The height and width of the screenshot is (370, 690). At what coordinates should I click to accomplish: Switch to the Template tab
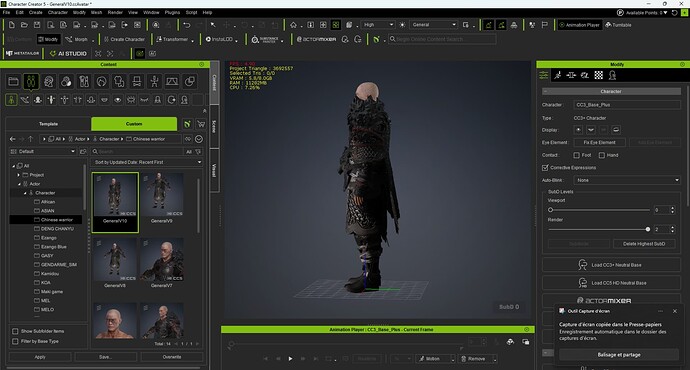48,124
